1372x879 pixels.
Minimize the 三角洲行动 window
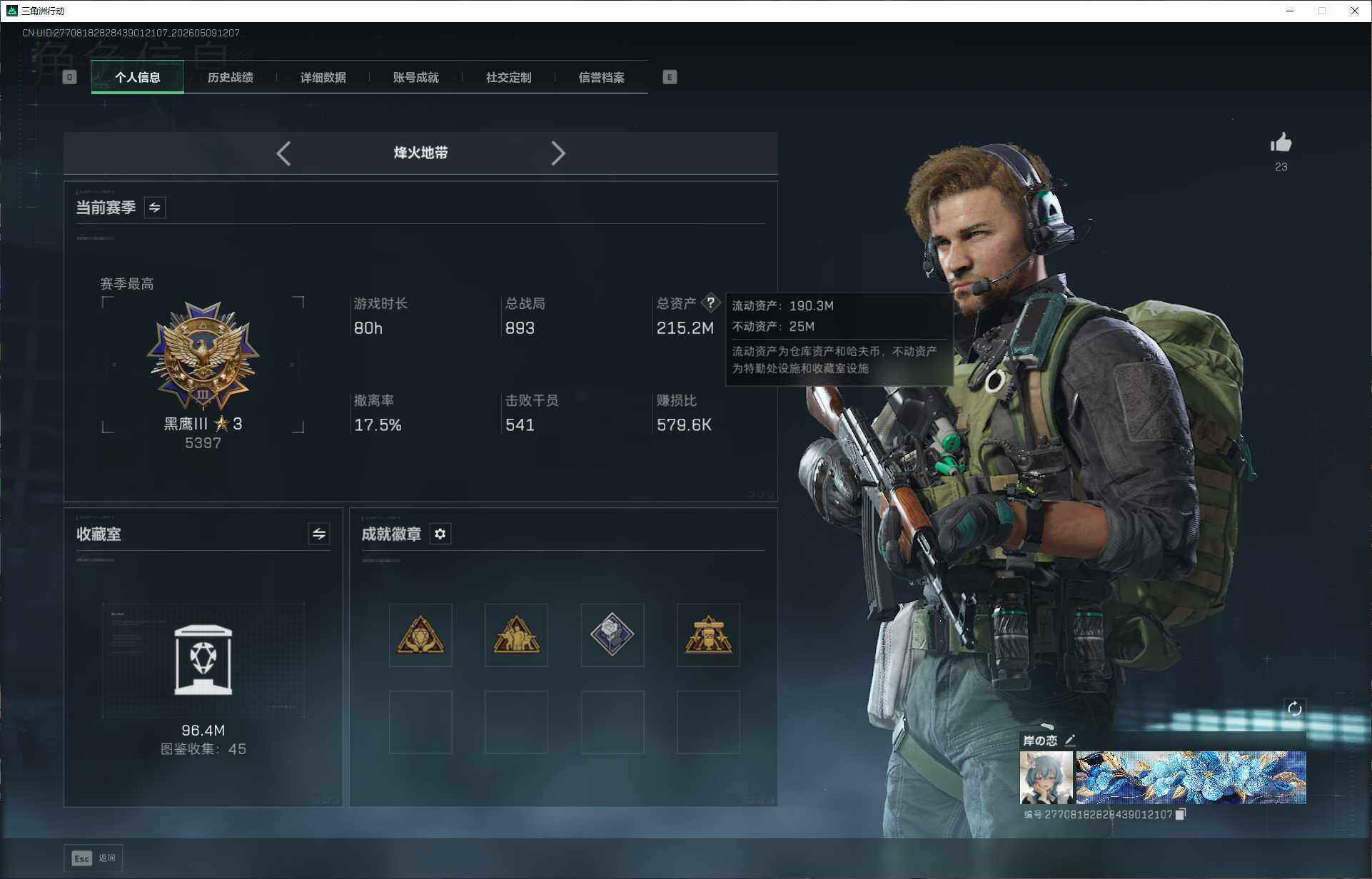pyautogui.click(x=1290, y=11)
